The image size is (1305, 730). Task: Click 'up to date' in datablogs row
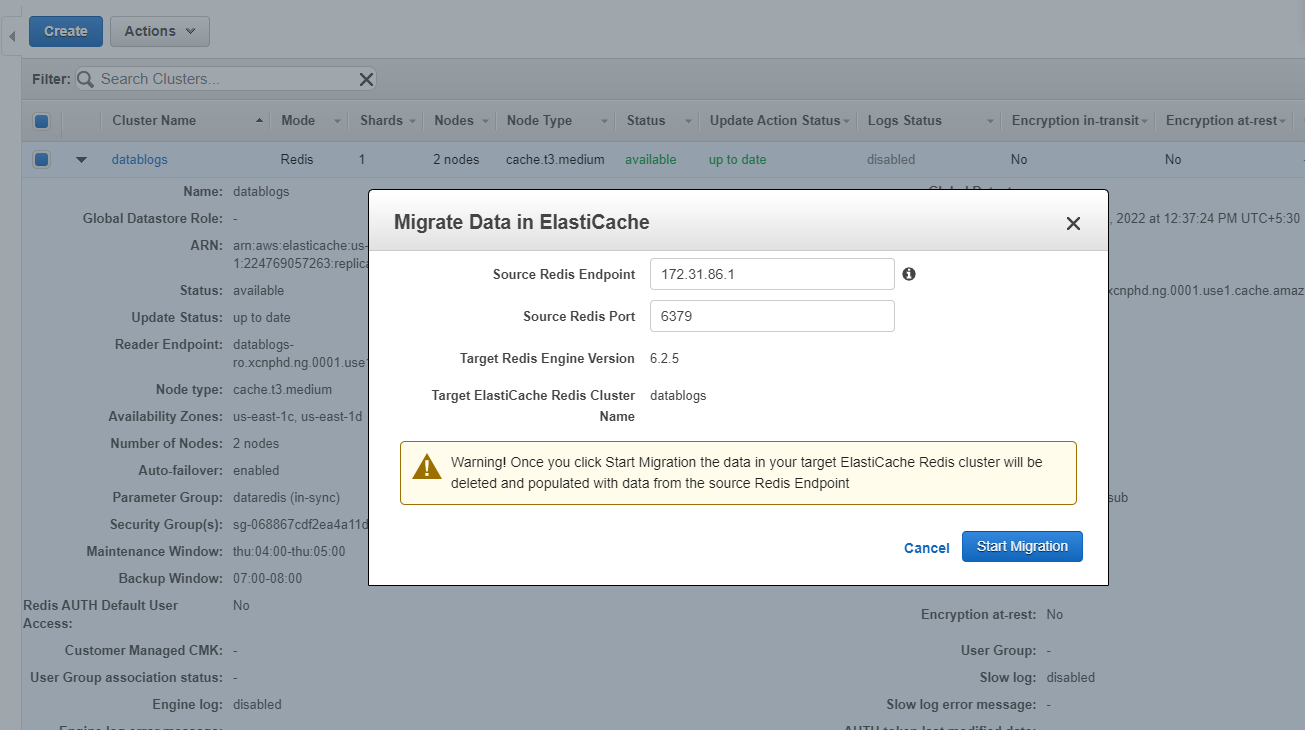click(738, 159)
